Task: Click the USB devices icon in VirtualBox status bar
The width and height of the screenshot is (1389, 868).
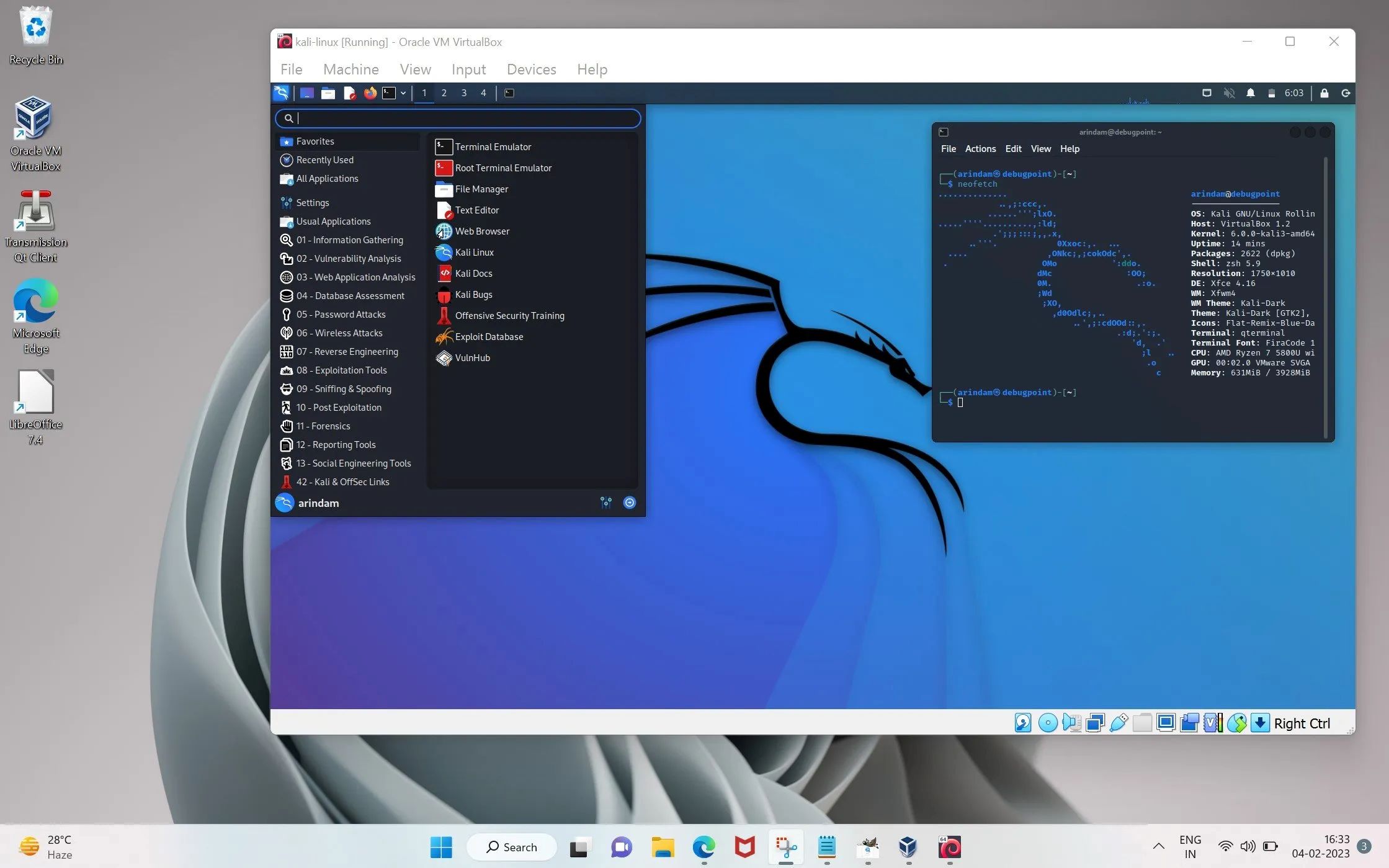Action: tap(1118, 722)
